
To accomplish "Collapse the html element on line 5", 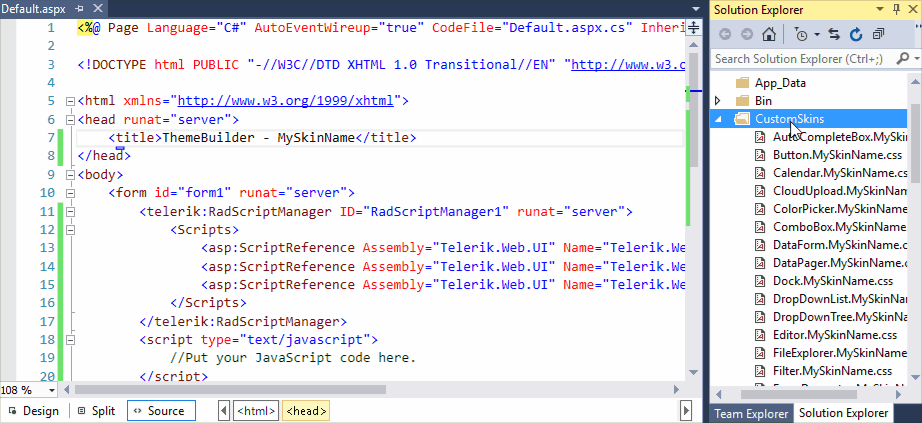I will click(x=69, y=101).
